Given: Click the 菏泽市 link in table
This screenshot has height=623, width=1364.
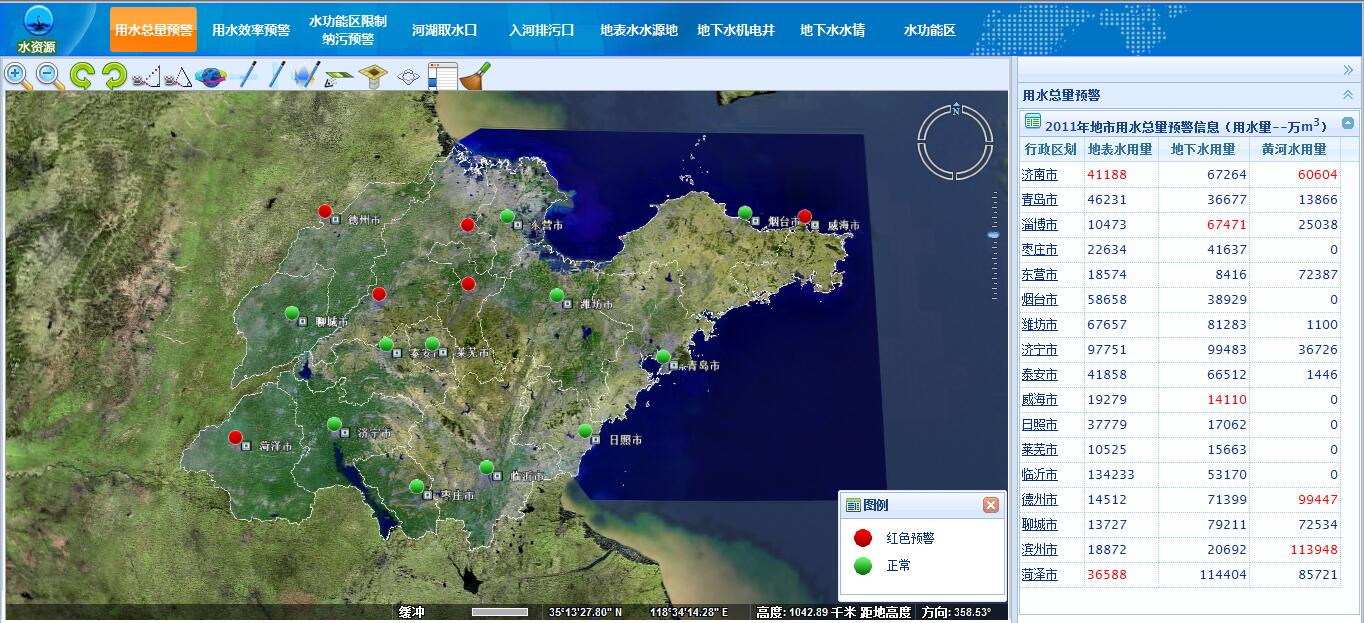Looking at the screenshot, I should tap(1039, 575).
